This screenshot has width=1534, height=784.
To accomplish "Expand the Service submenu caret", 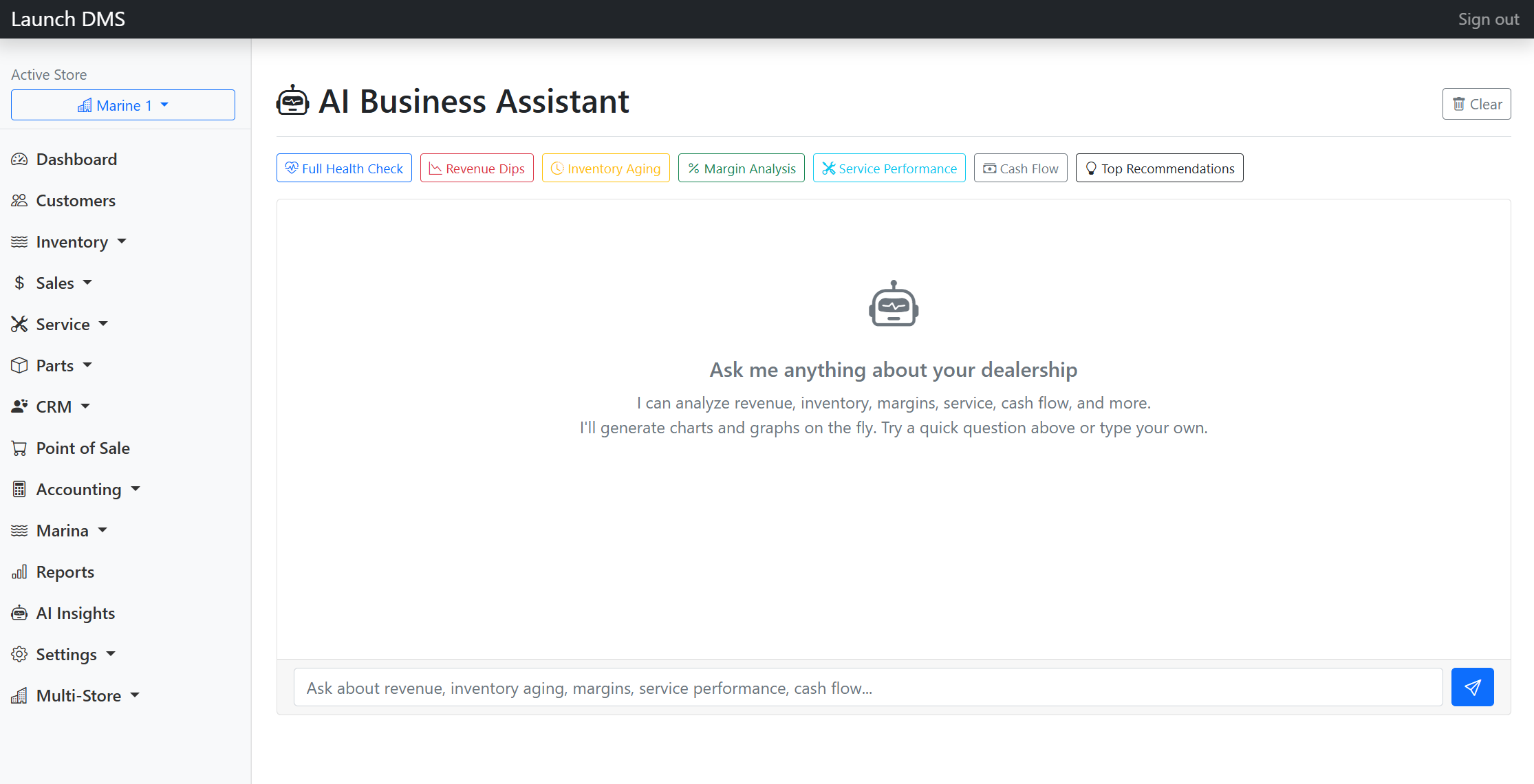I will (103, 325).
